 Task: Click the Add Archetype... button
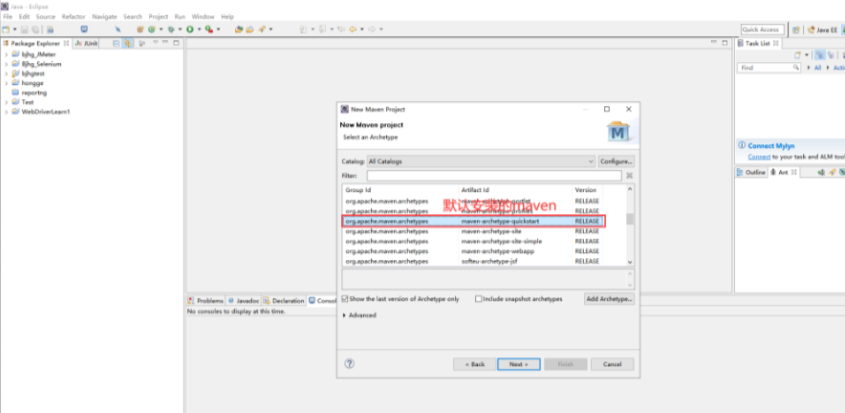(609, 299)
